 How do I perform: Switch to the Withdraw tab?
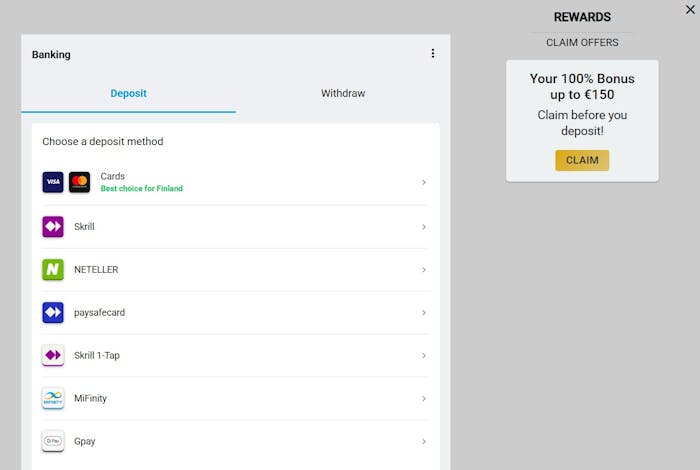[x=343, y=94]
